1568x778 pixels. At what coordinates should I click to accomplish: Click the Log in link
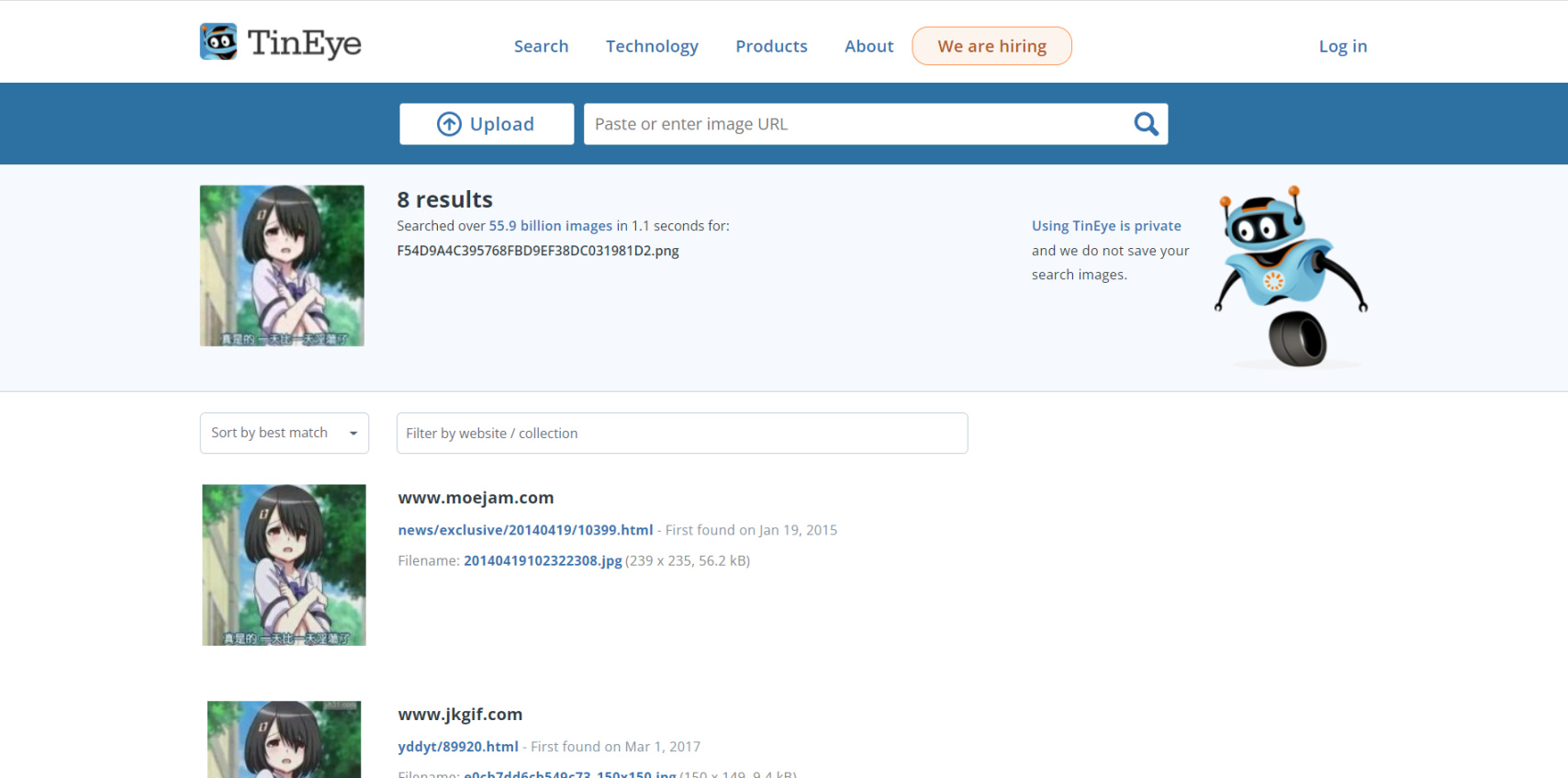coord(1343,46)
